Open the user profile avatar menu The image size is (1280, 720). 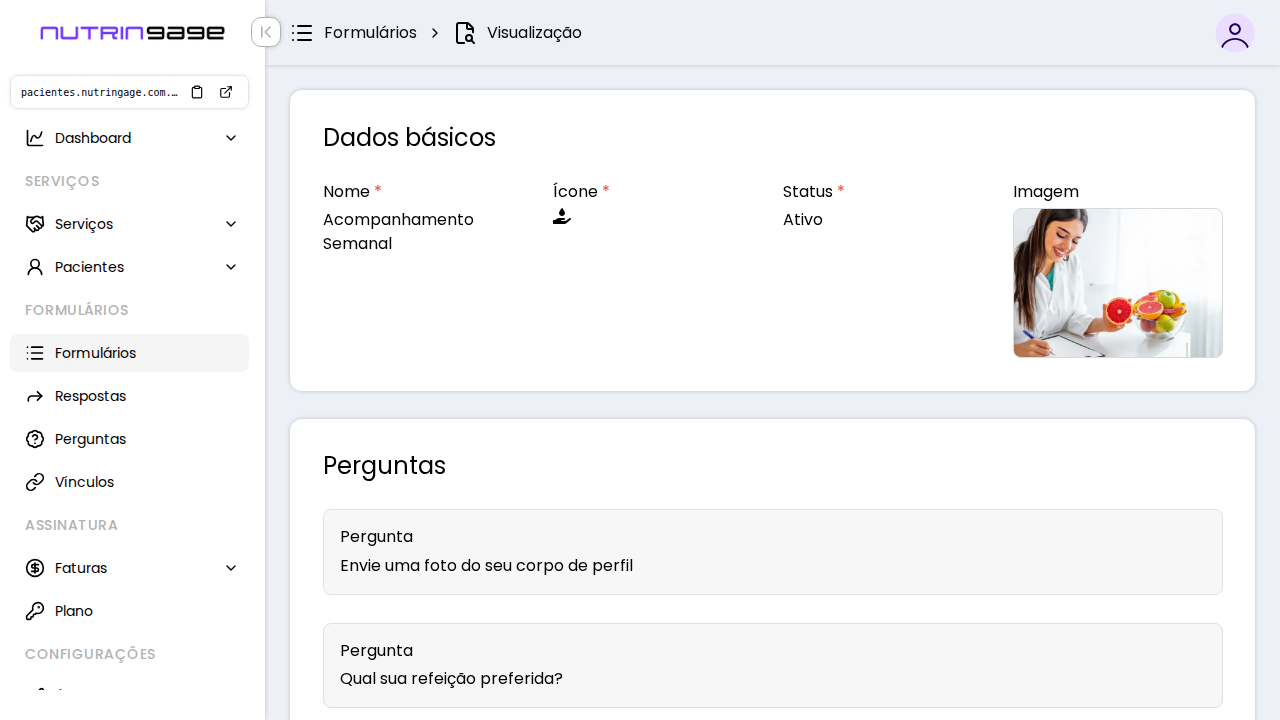(1235, 33)
